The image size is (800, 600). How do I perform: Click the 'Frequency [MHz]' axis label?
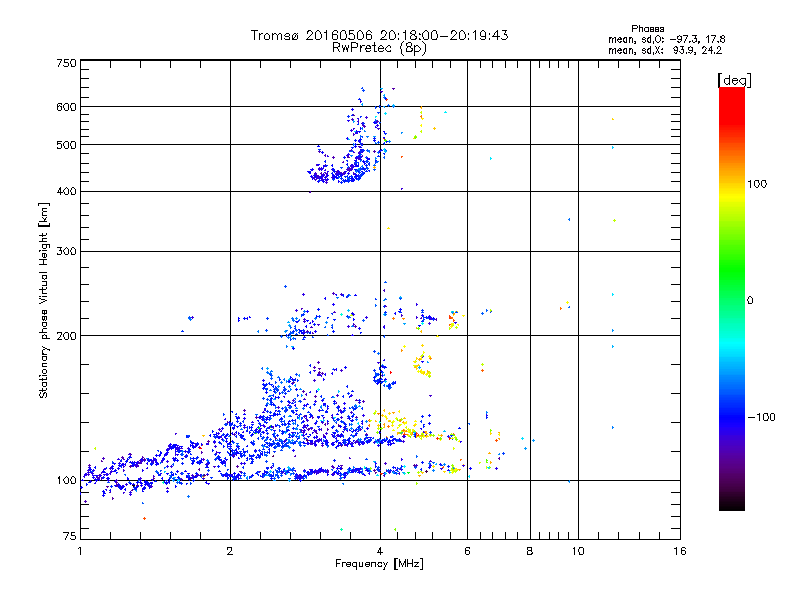coord(379,564)
